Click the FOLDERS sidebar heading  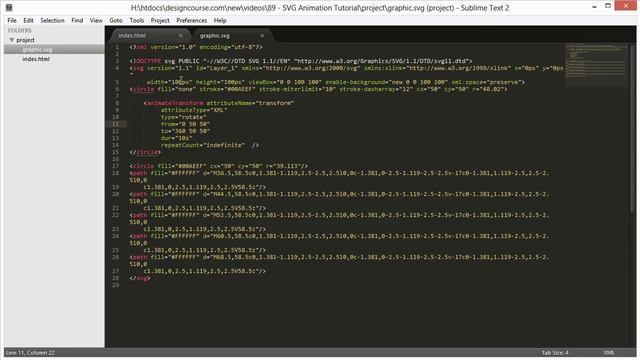20,31
